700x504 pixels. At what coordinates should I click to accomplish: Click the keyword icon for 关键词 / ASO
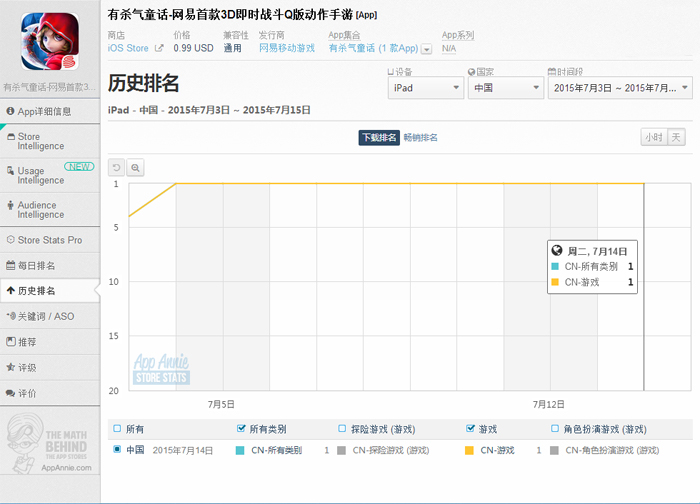click(x=11, y=316)
